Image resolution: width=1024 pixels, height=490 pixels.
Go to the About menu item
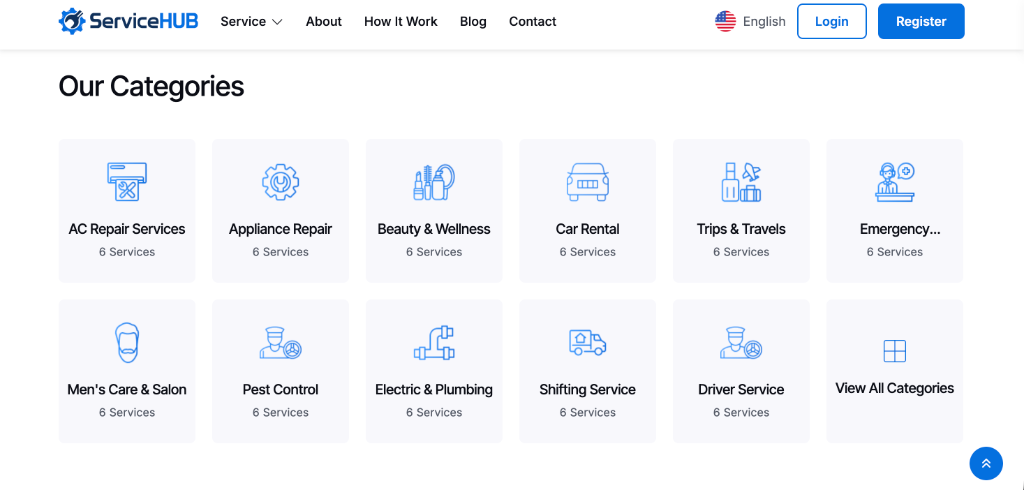[x=324, y=22]
